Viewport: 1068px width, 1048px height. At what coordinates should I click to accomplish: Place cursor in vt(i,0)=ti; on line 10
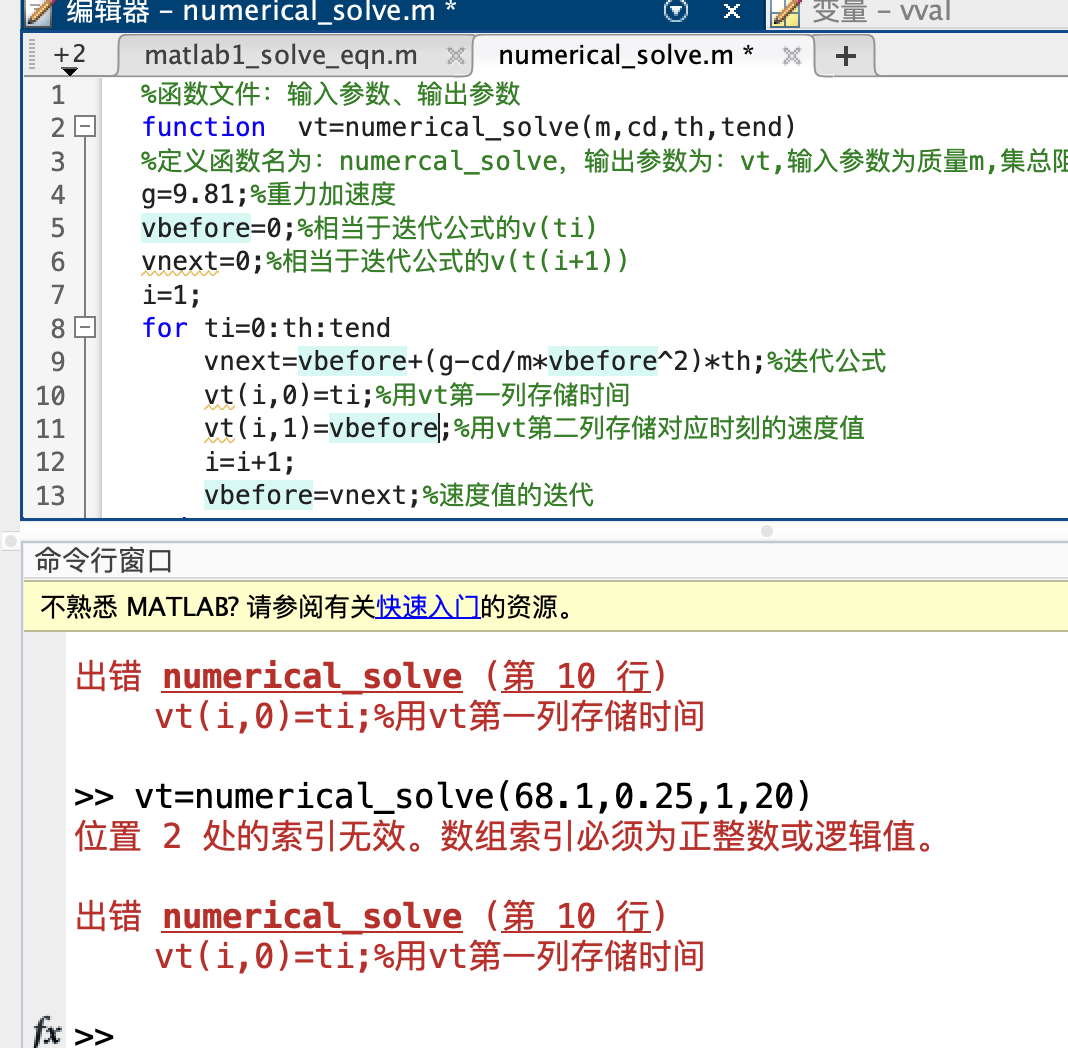point(289,395)
